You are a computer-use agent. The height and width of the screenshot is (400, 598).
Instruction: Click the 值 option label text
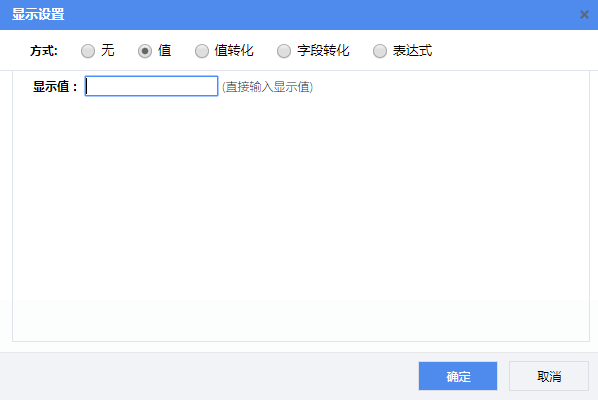tap(165, 50)
